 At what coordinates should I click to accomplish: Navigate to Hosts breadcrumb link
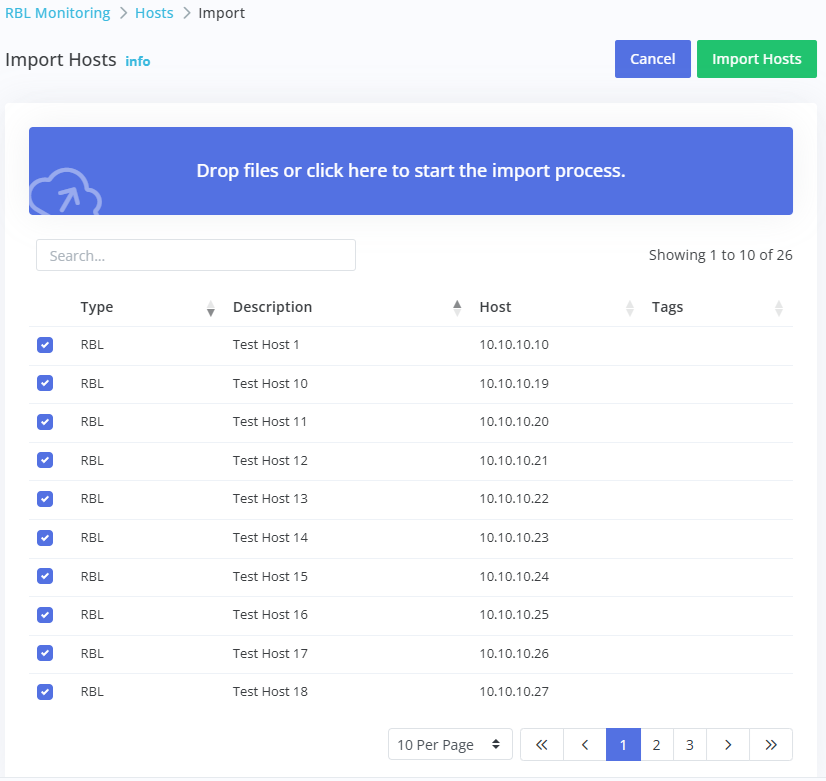tap(154, 13)
